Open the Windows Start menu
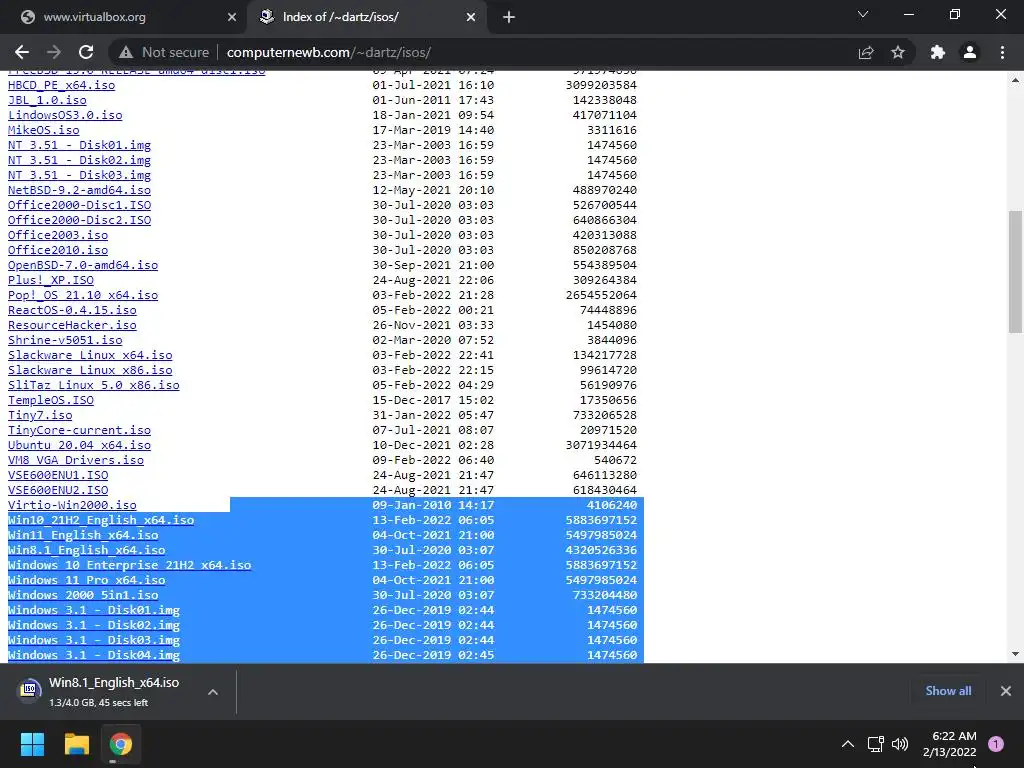Image resolution: width=1024 pixels, height=768 pixels. [32, 744]
